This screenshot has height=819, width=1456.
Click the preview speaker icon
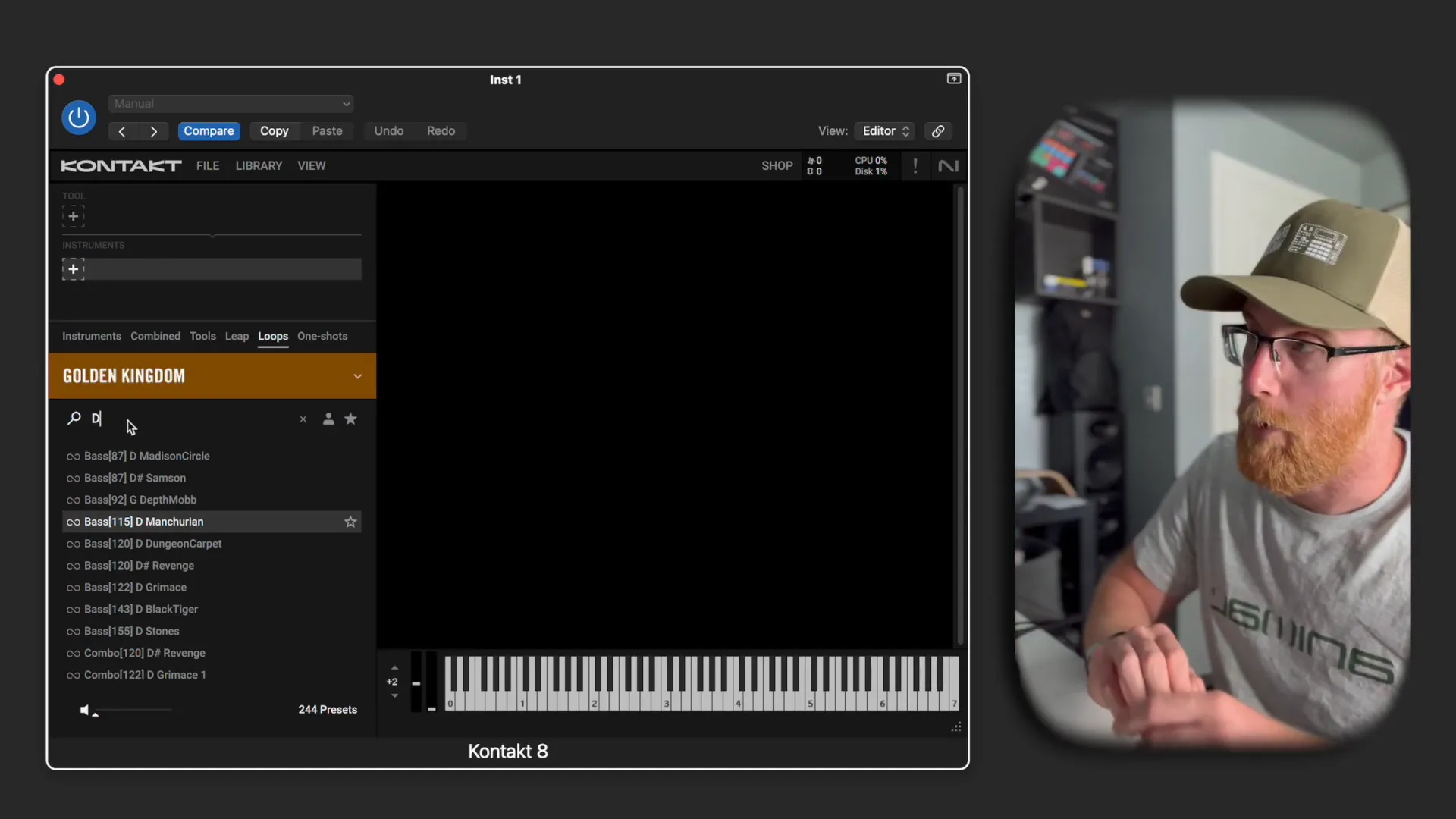coord(85,711)
